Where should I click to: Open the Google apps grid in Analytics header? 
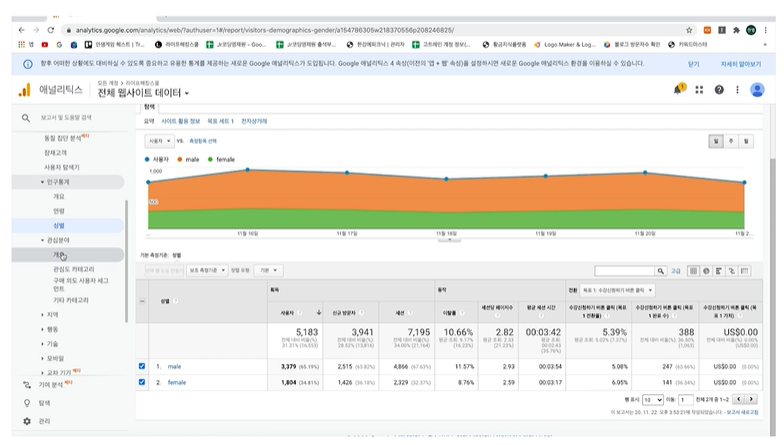click(x=699, y=90)
